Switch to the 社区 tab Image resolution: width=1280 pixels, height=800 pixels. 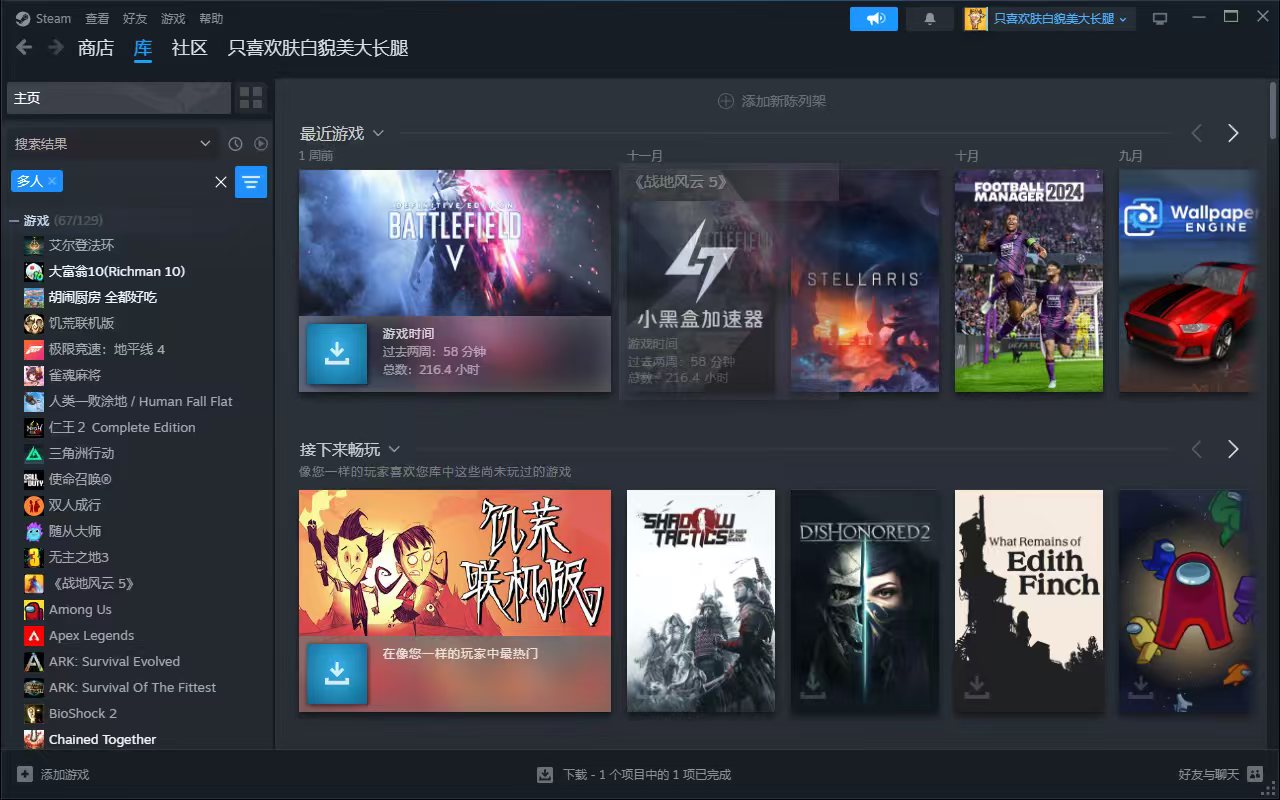(188, 47)
